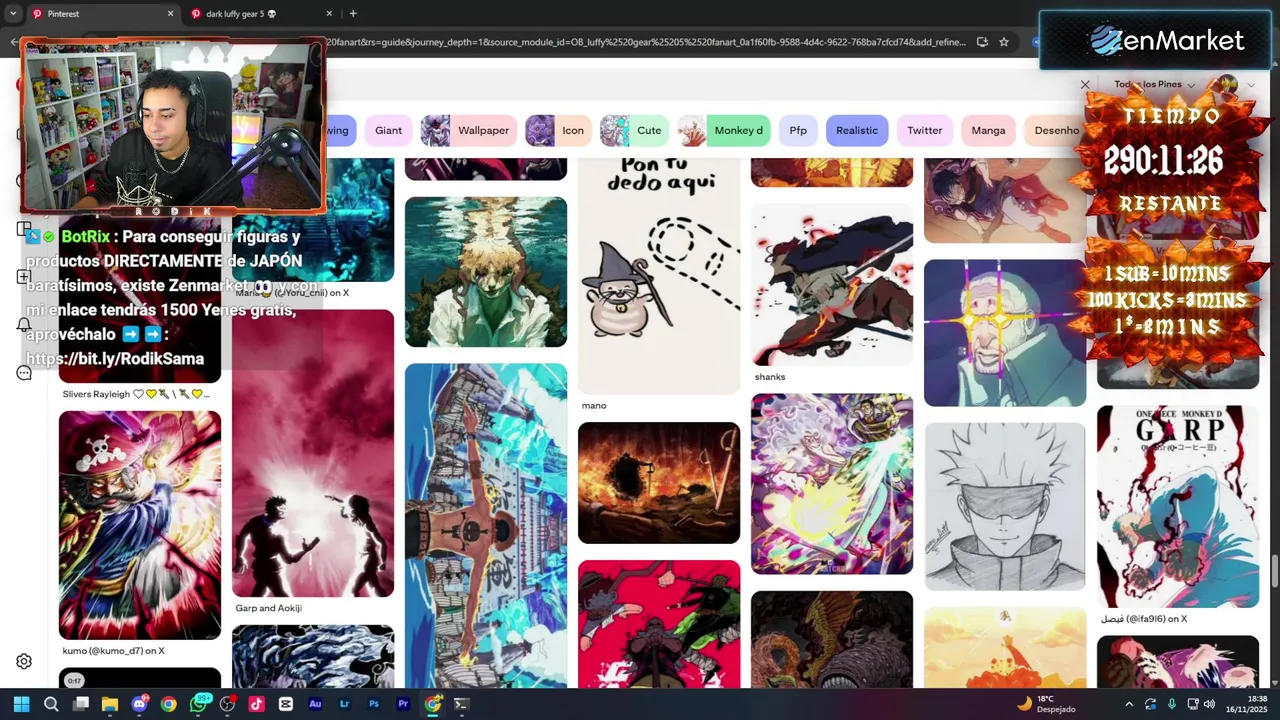Image resolution: width=1280 pixels, height=720 pixels.
Task: Bookmark this page with the star icon
Action: 1004,42
